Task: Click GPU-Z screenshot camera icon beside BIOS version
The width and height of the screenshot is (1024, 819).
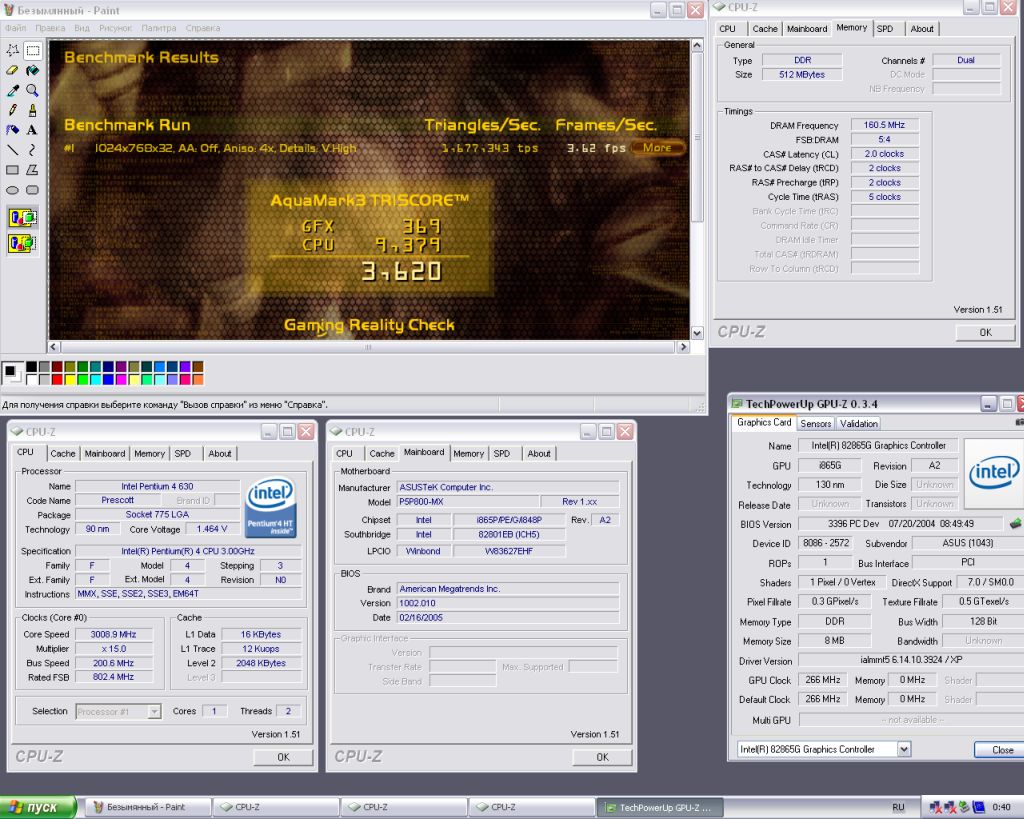Action: click(x=1016, y=523)
